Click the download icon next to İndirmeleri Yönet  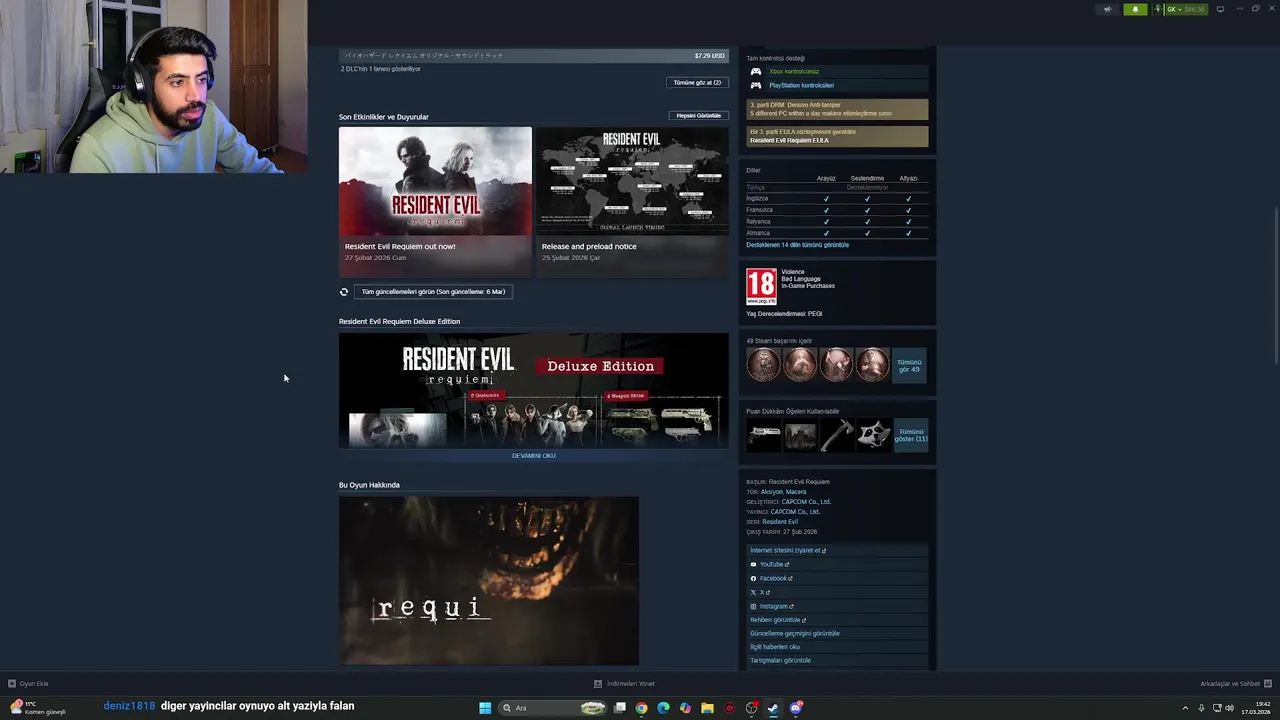598,684
